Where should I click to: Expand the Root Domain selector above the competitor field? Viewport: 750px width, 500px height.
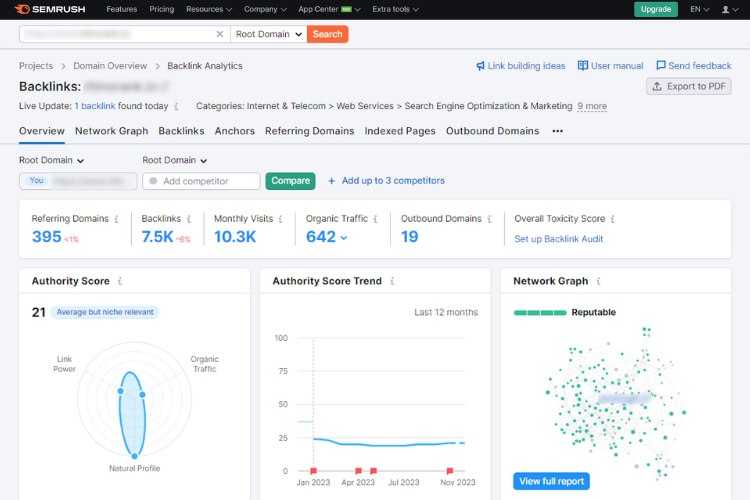point(175,160)
